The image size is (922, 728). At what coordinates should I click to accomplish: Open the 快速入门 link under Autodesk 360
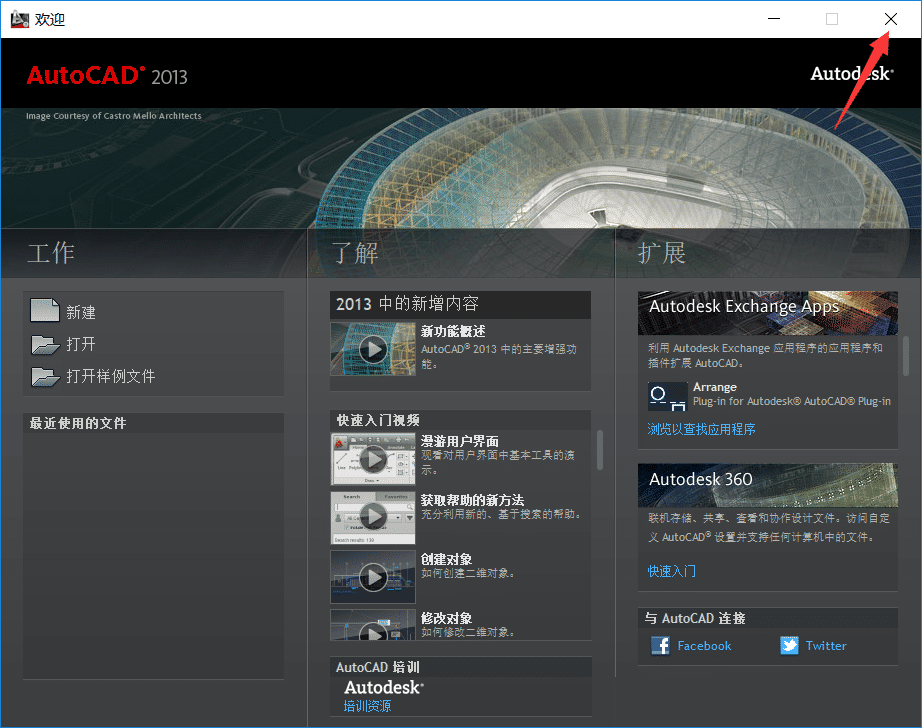pos(671,571)
